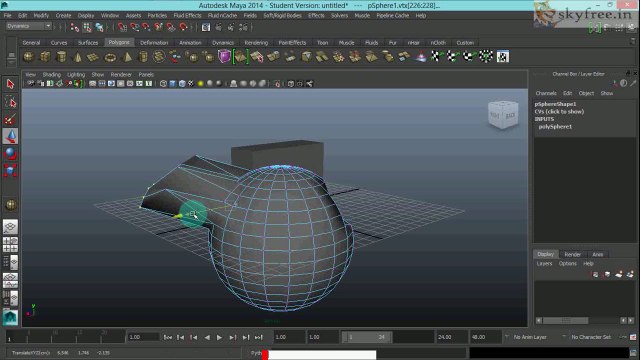The height and width of the screenshot is (360, 640).
Task: Toggle snap to points
Action: coord(146,27)
